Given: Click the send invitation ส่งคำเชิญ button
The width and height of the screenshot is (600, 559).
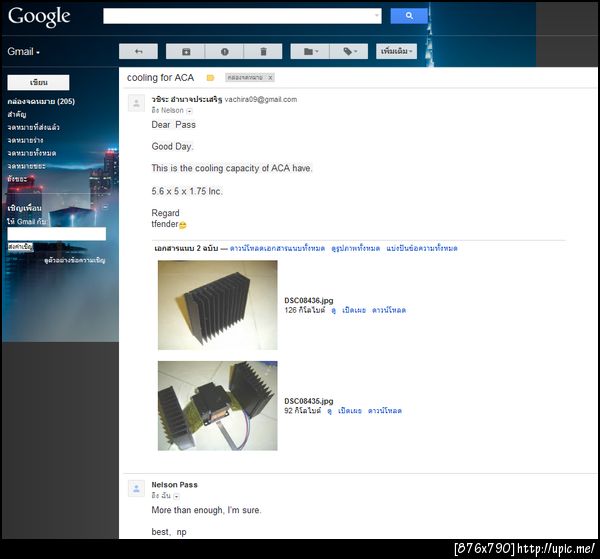Looking at the screenshot, I should pos(20,246).
